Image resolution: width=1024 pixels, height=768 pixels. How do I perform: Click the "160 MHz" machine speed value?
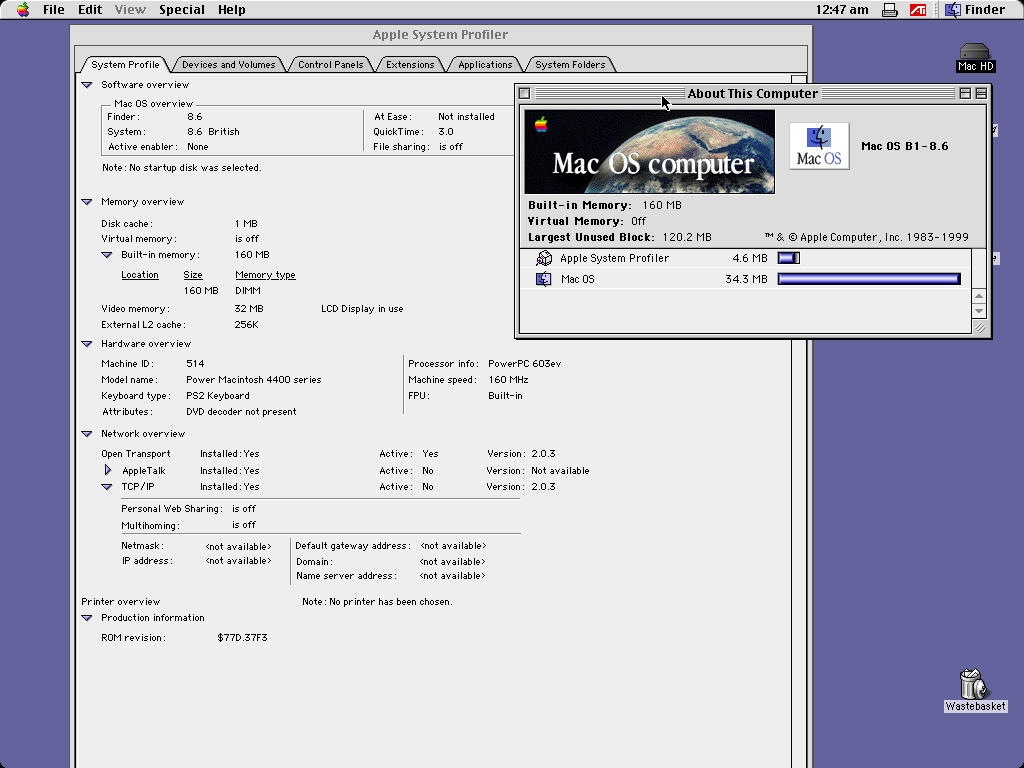point(508,379)
